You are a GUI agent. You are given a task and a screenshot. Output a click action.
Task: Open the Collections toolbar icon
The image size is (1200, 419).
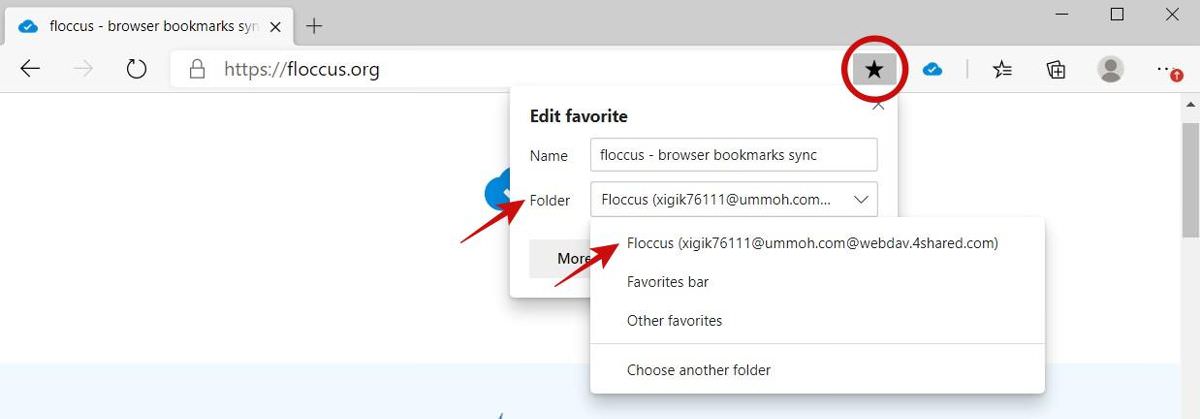1056,69
